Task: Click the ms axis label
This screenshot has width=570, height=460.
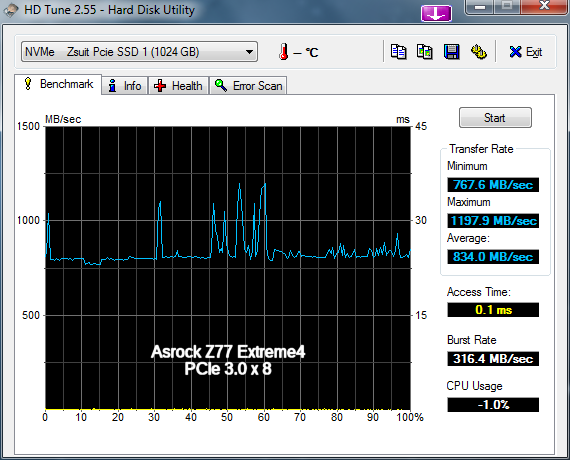Action: 403,119
